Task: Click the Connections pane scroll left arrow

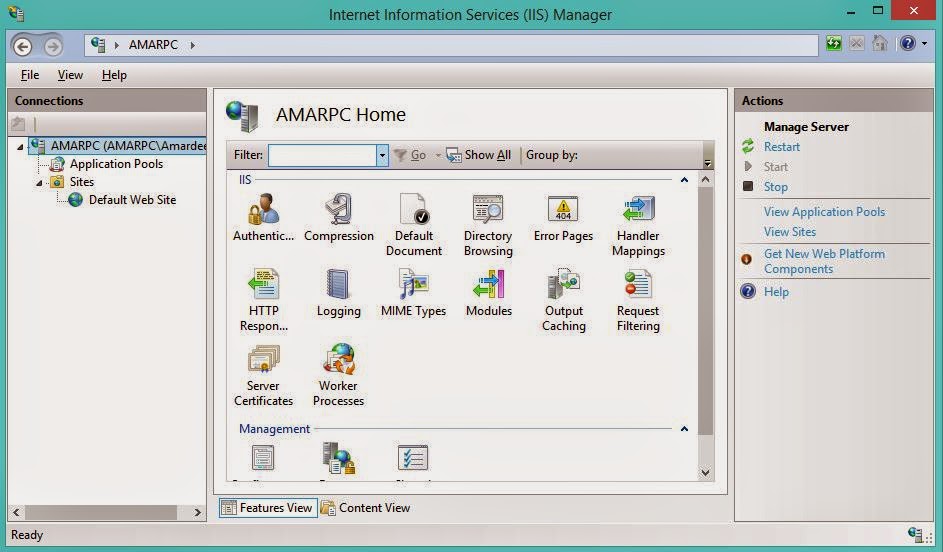Action: [16, 512]
